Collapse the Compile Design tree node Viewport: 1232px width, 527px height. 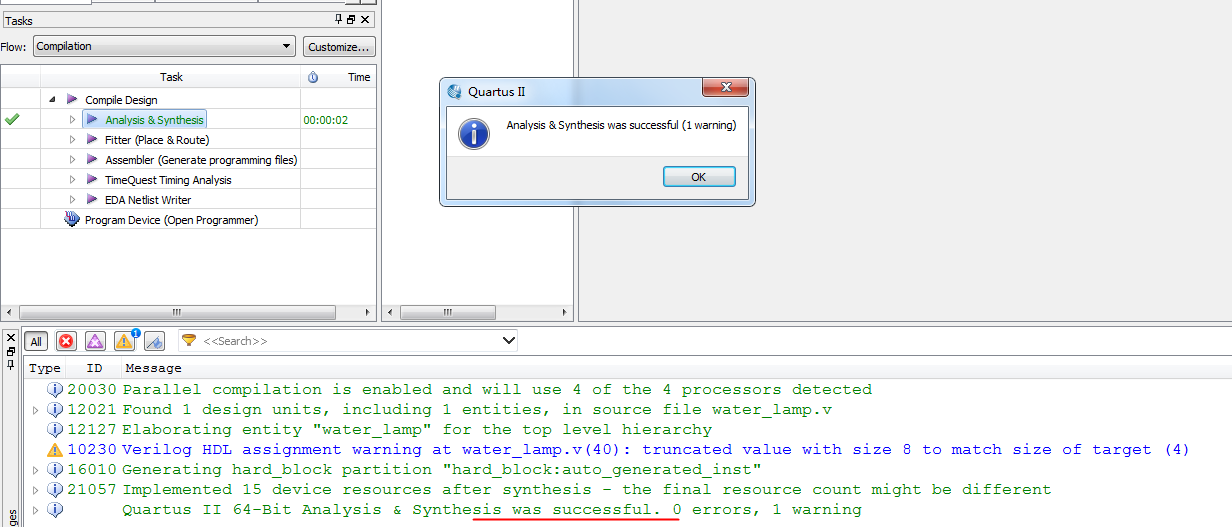[52, 100]
